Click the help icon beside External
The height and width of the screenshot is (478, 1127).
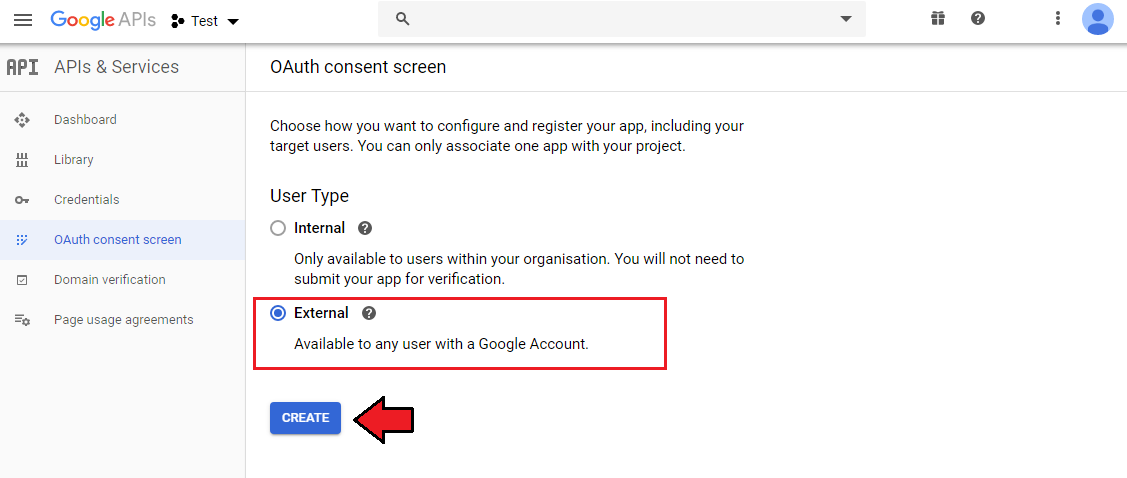coord(369,313)
